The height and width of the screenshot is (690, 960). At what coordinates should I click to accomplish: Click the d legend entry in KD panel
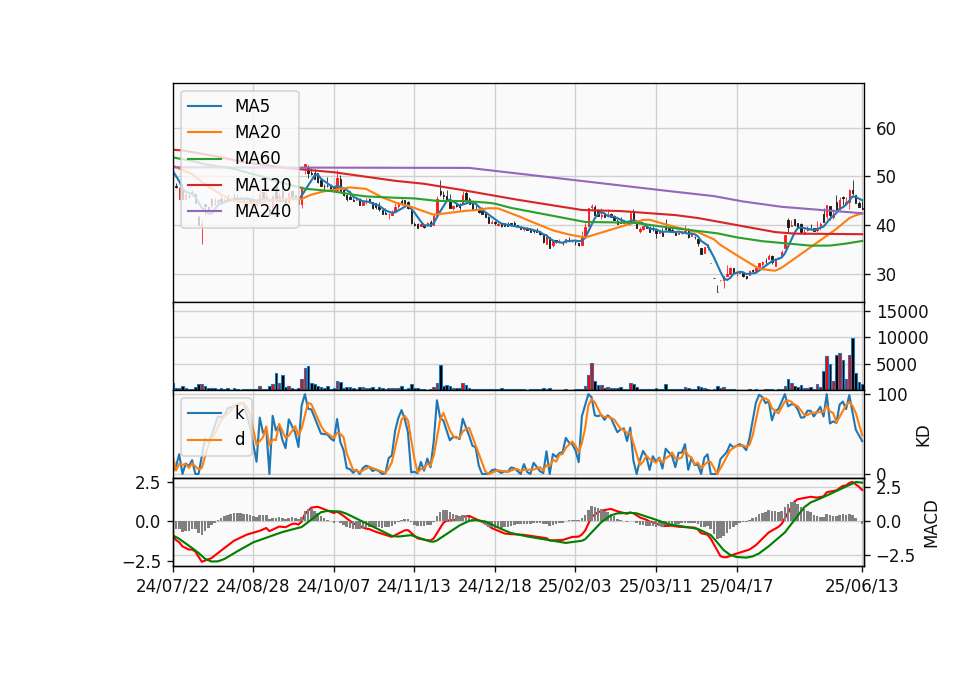click(x=216, y=439)
